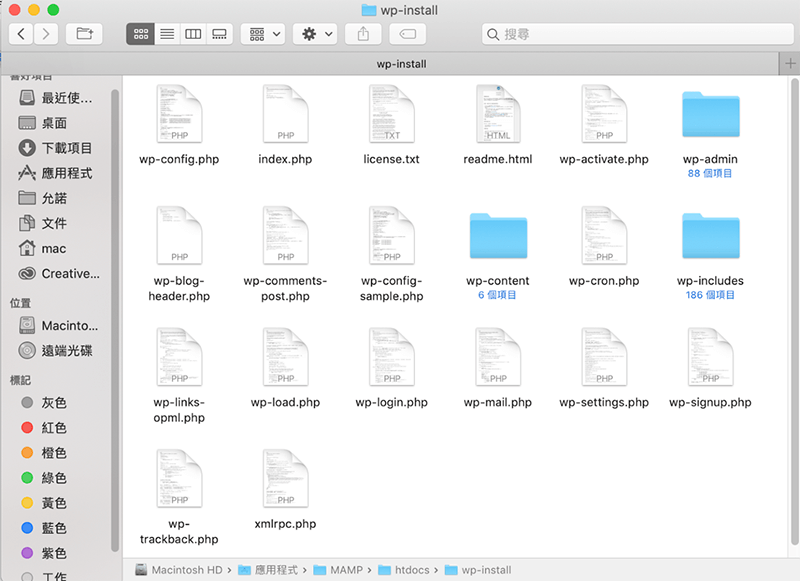Filter by 灰色 tag
This screenshot has height=581, width=800.
coord(44,403)
